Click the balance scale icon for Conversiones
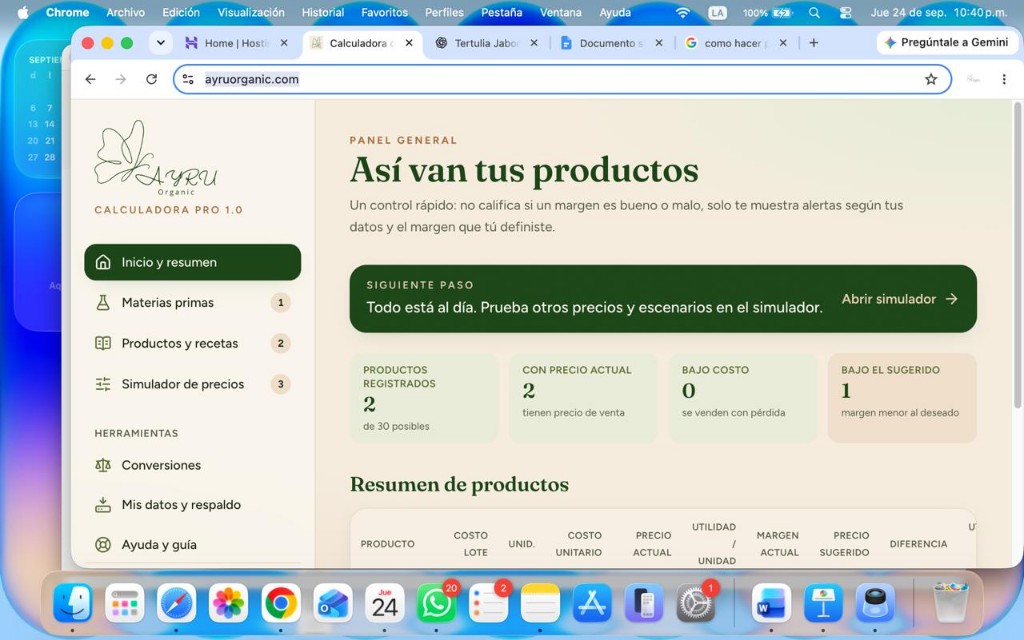 click(x=103, y=465)
